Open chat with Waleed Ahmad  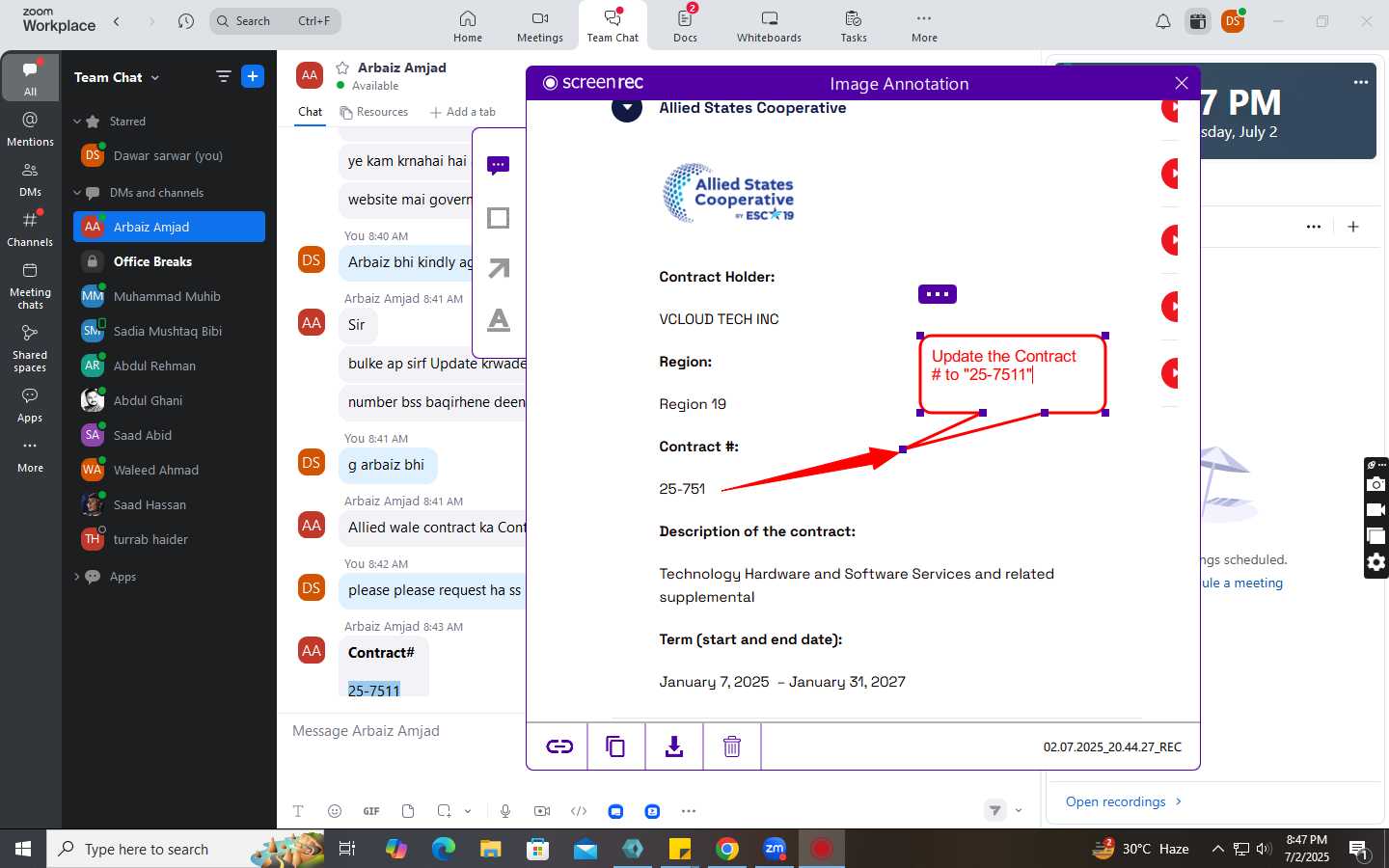pyautogui.click(x=169, y=470)
